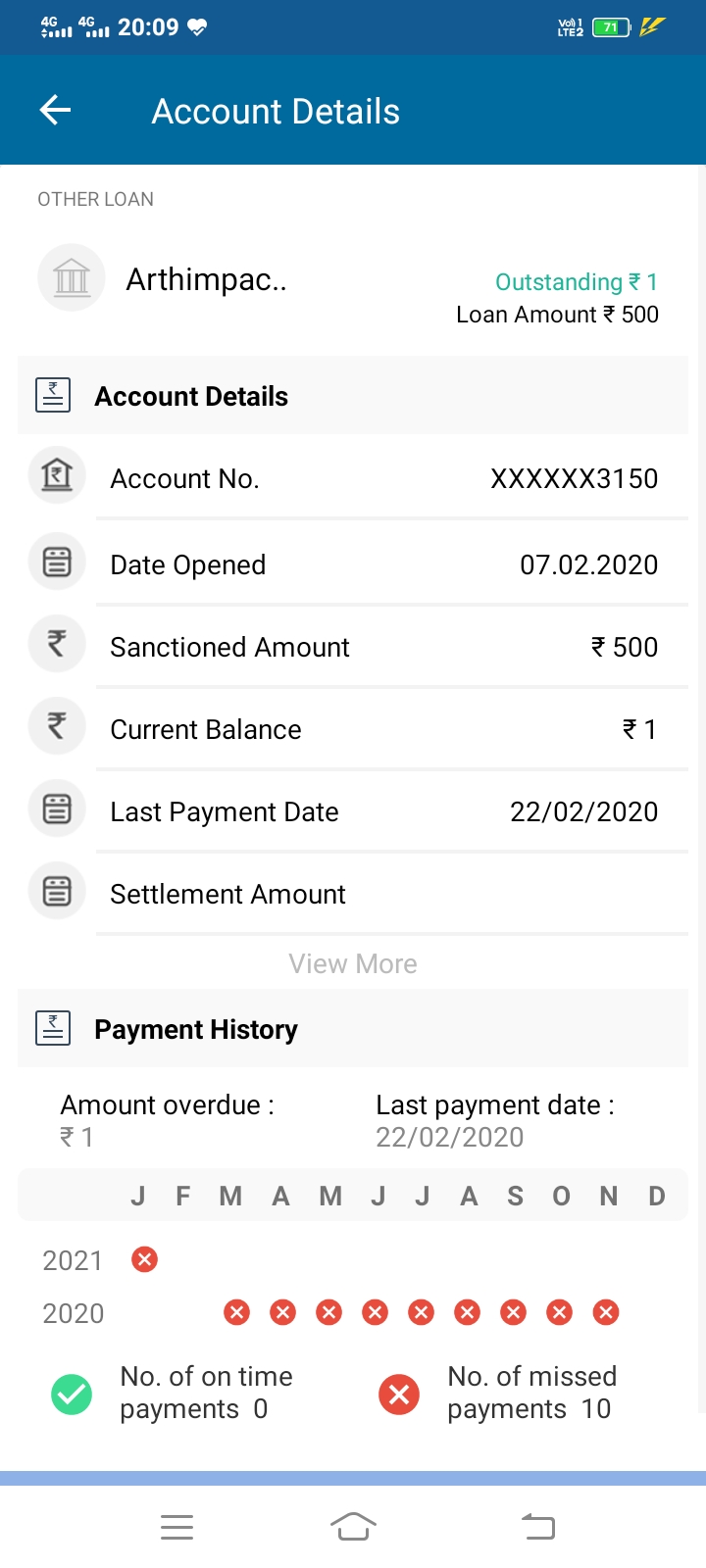Tap the masked account number XXXXXX3150
Viewport: 706px width, 1568px height.
[574, 478]
